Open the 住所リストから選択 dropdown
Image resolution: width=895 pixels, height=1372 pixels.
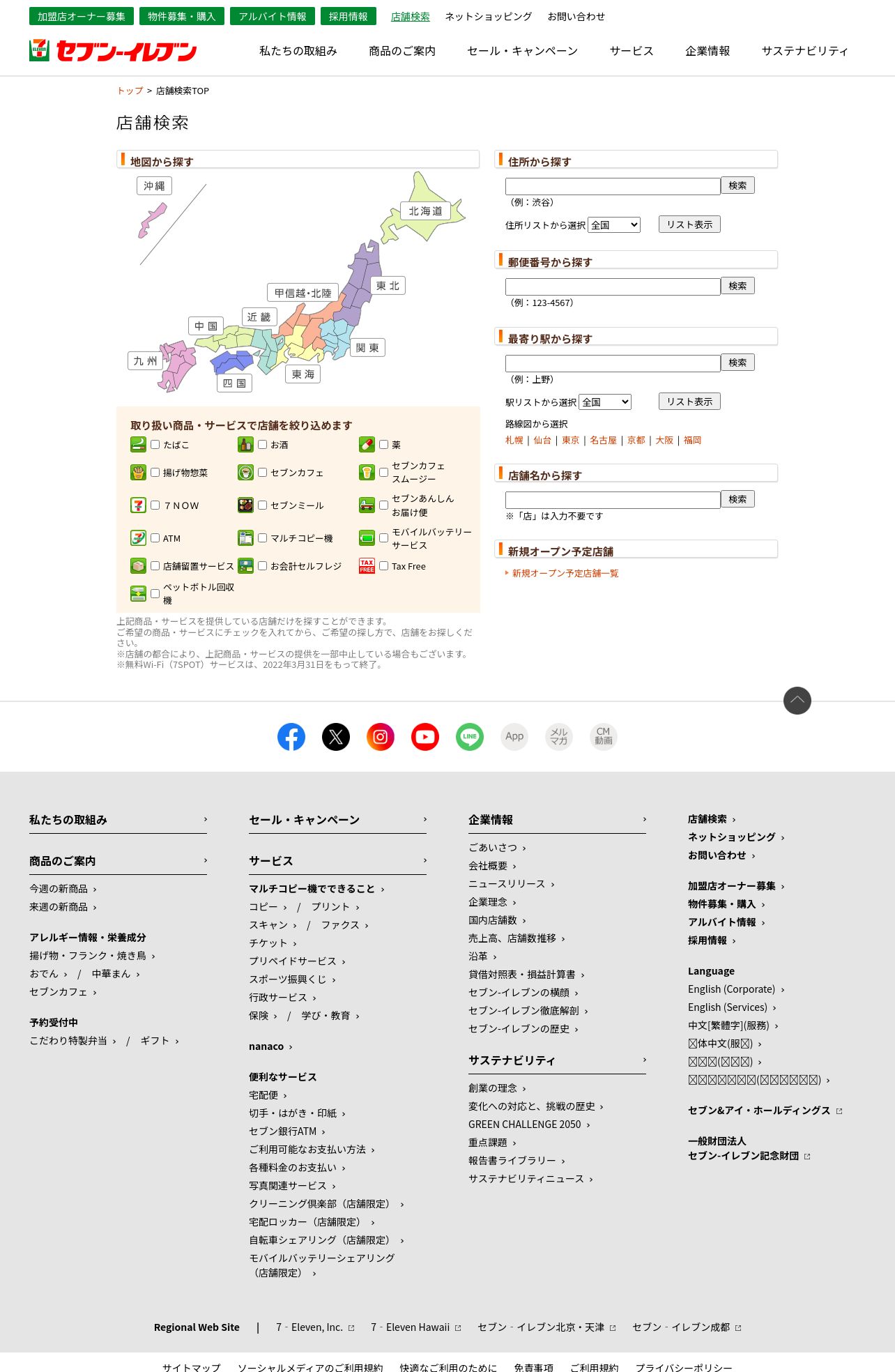614,224
